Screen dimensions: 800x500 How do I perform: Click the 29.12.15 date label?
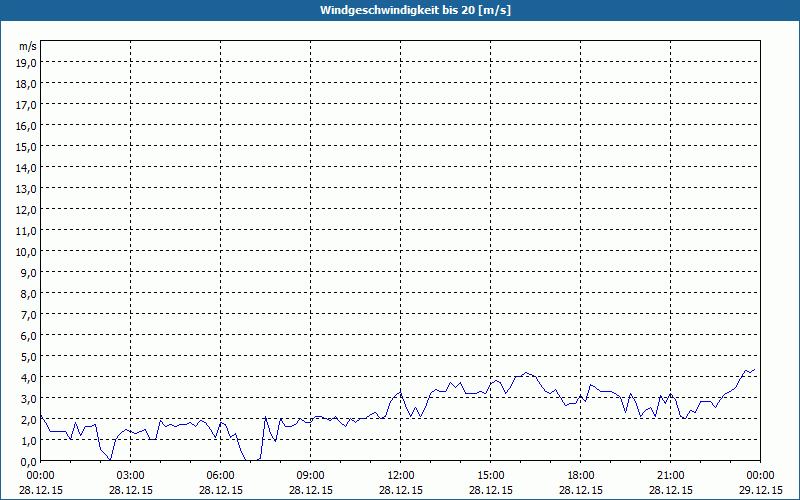click(x=761, y=490)
